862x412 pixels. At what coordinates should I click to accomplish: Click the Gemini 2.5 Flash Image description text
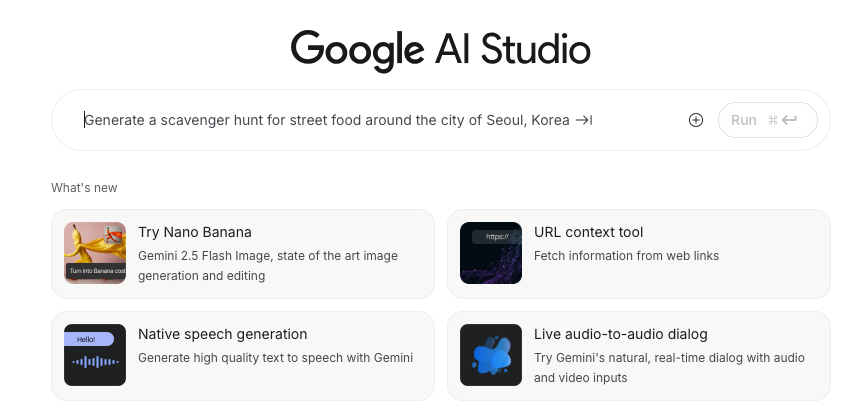tap(267, 265)
